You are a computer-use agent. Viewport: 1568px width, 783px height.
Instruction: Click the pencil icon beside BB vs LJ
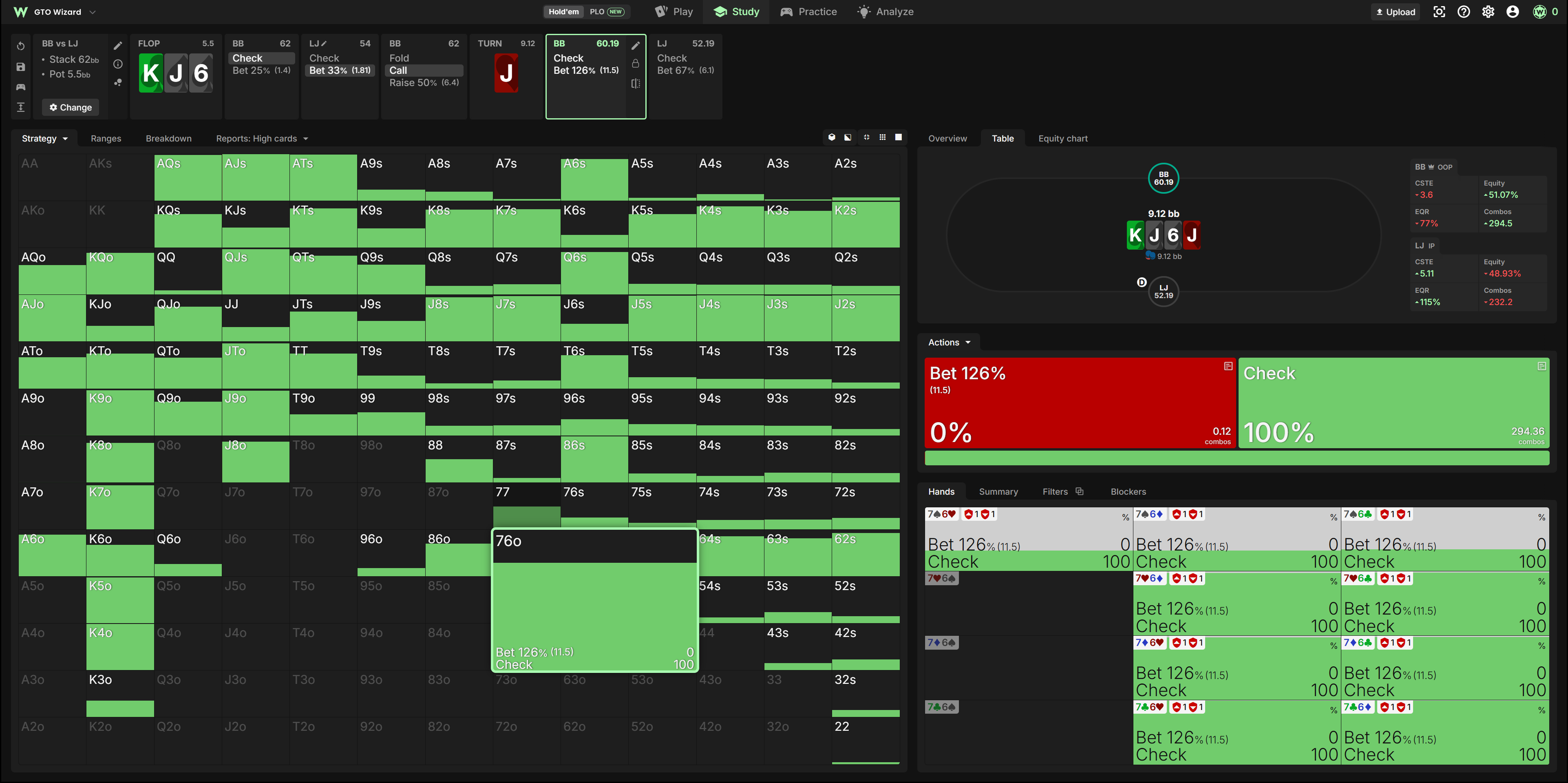coord(118,46)
